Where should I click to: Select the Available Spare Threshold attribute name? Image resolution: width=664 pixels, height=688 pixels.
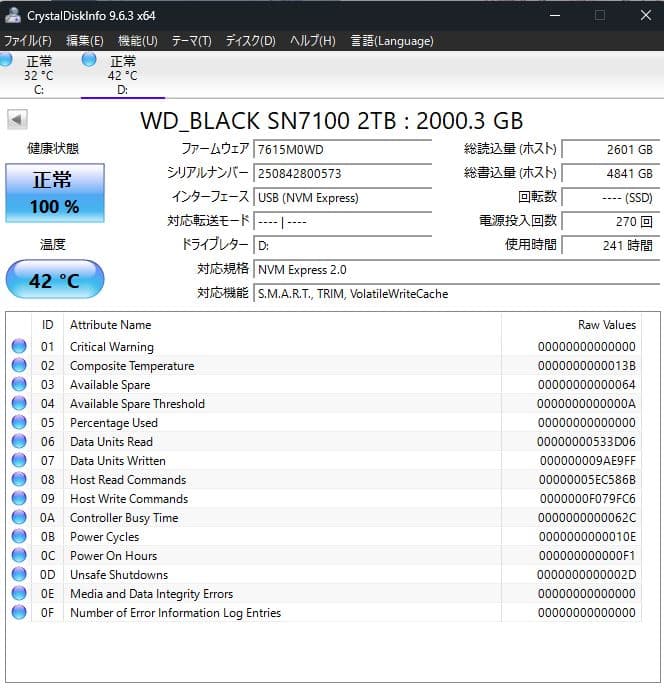[x=137, y=404]
